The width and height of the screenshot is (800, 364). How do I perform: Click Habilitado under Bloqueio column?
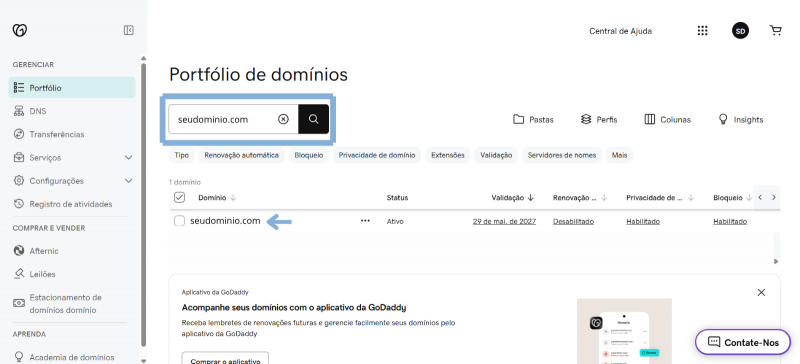730,222
